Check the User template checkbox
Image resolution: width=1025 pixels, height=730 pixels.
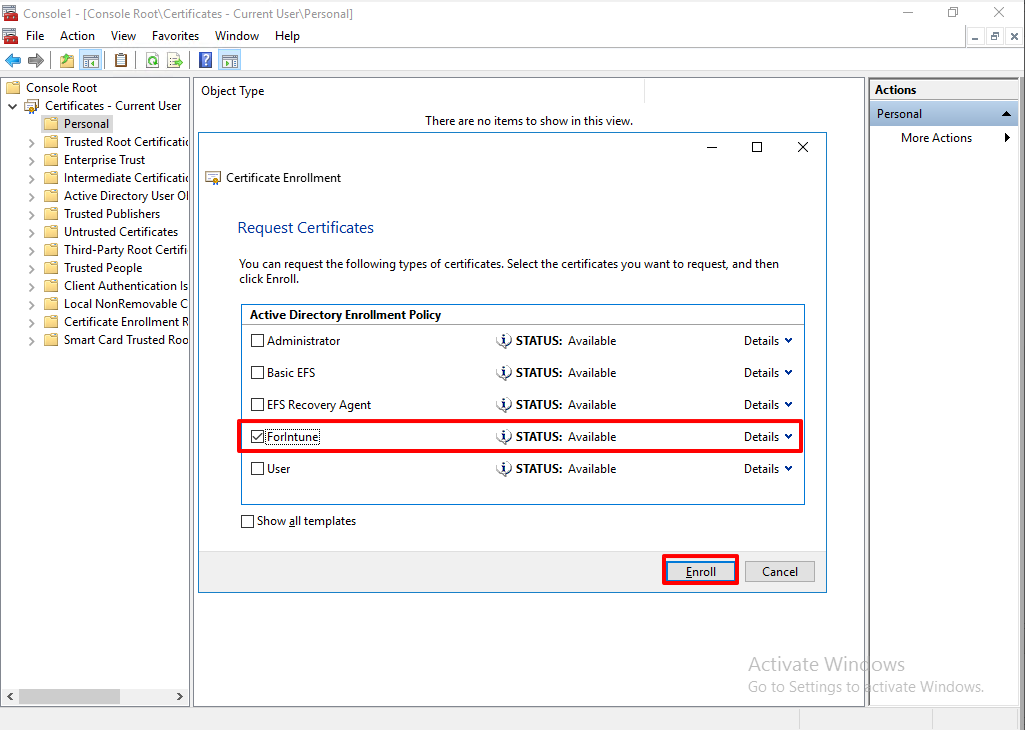pos(258,469)
